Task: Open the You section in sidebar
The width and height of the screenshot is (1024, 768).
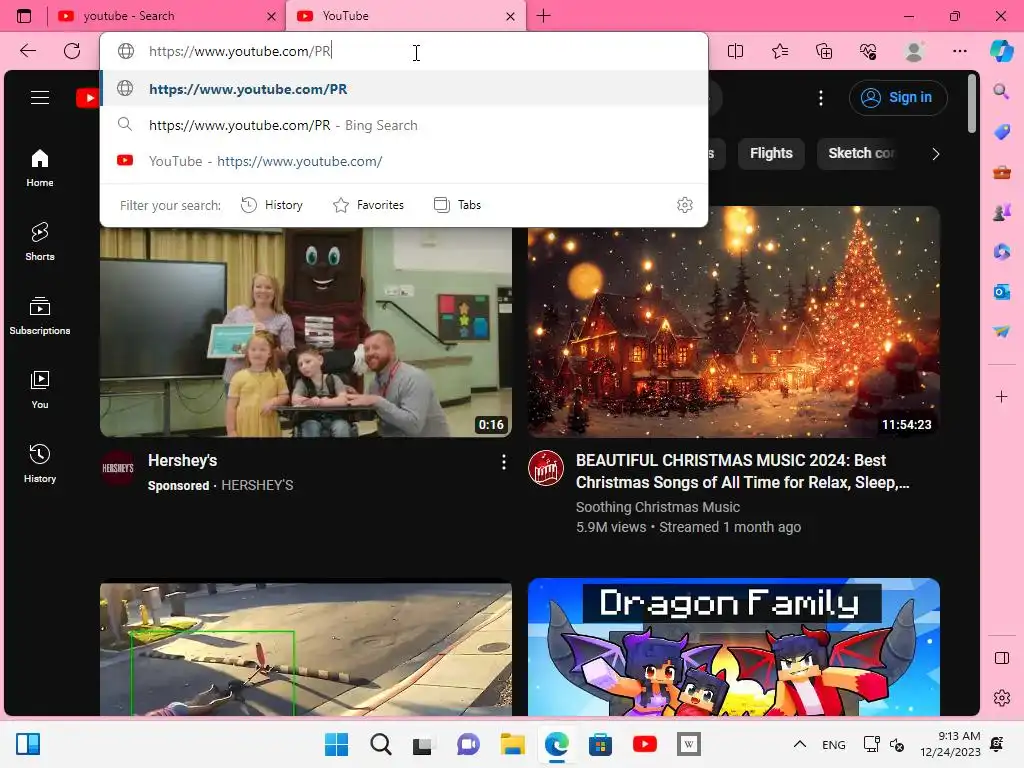Action: 40,390
